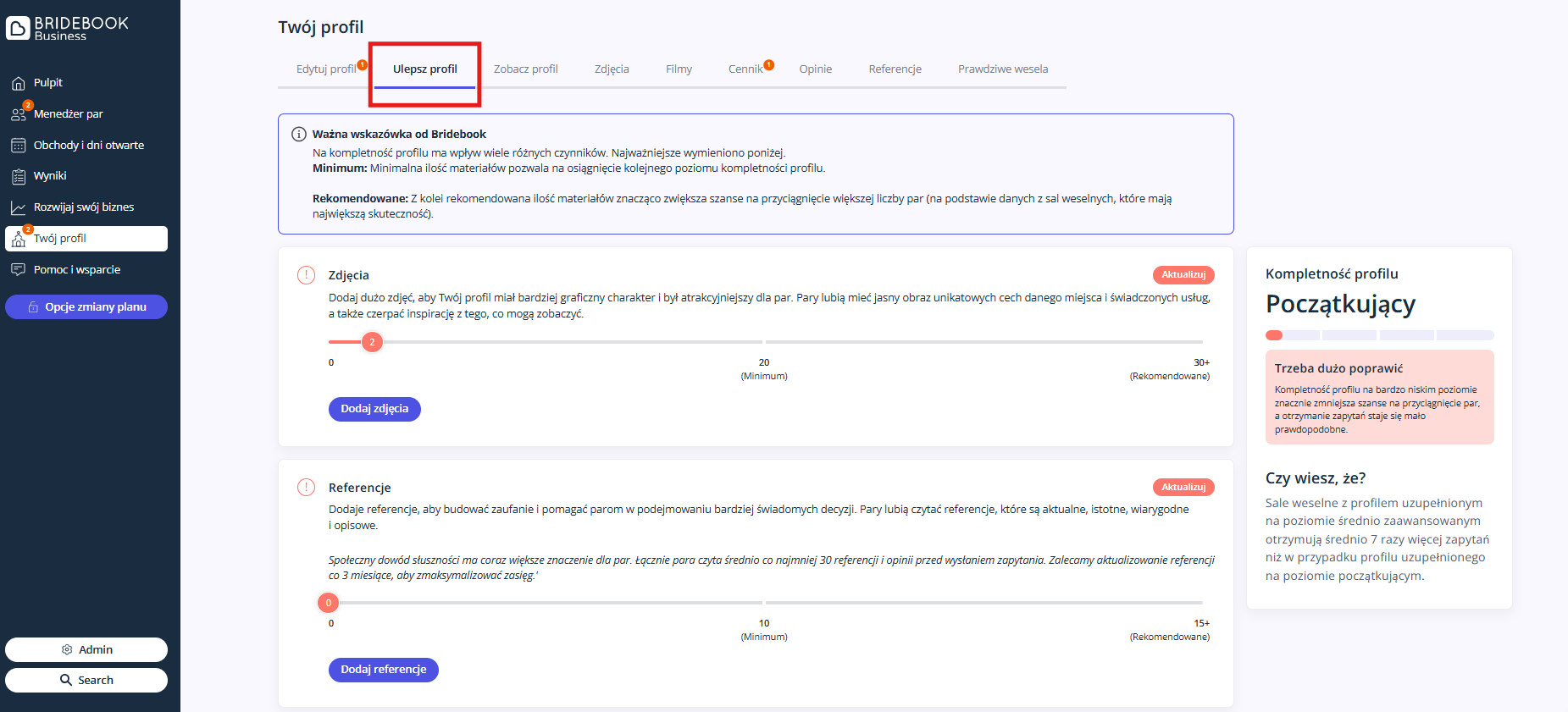Click the Bridebook Business logo

(68, 27)
